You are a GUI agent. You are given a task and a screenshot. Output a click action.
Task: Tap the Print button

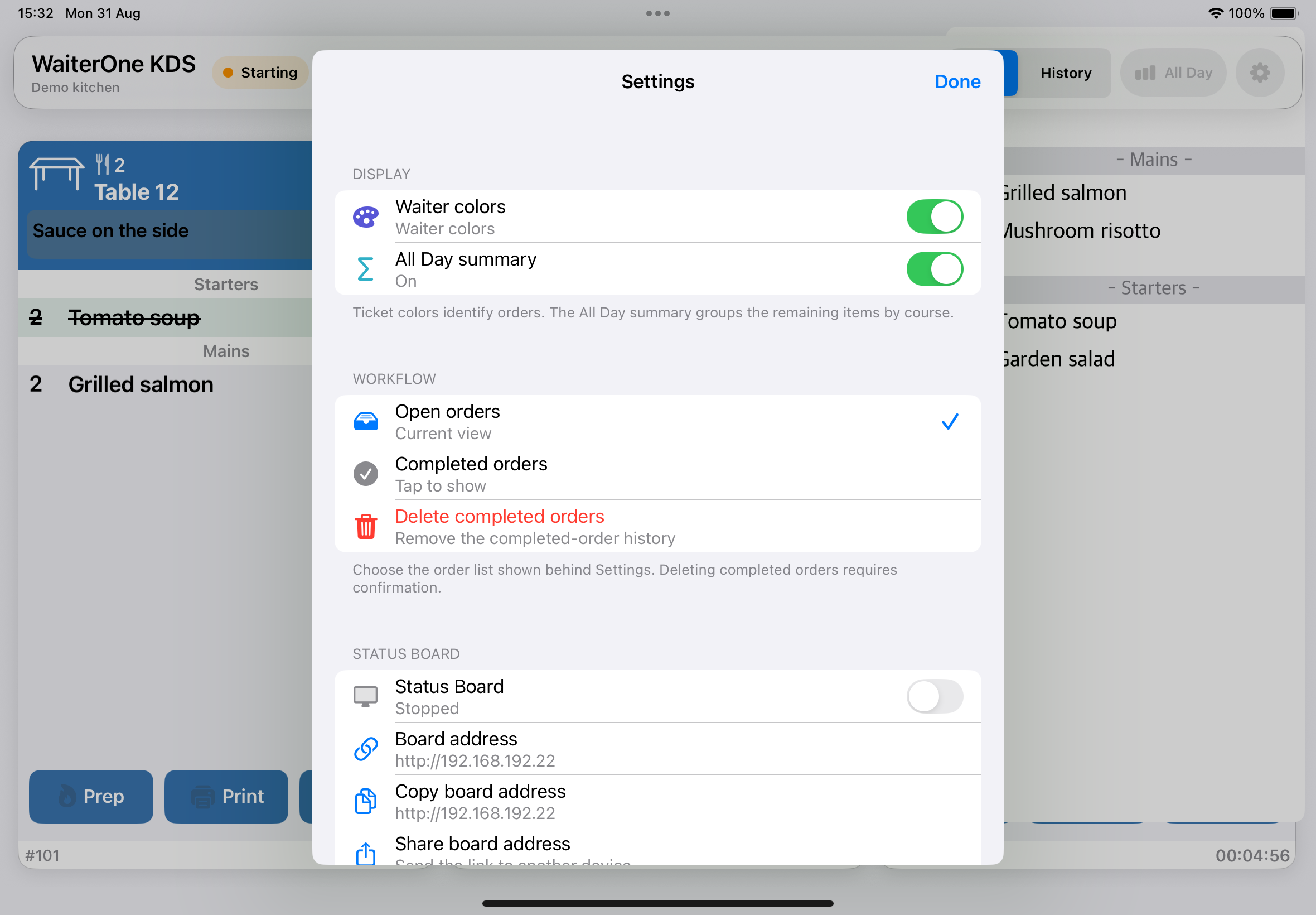[x=226, y=796]
